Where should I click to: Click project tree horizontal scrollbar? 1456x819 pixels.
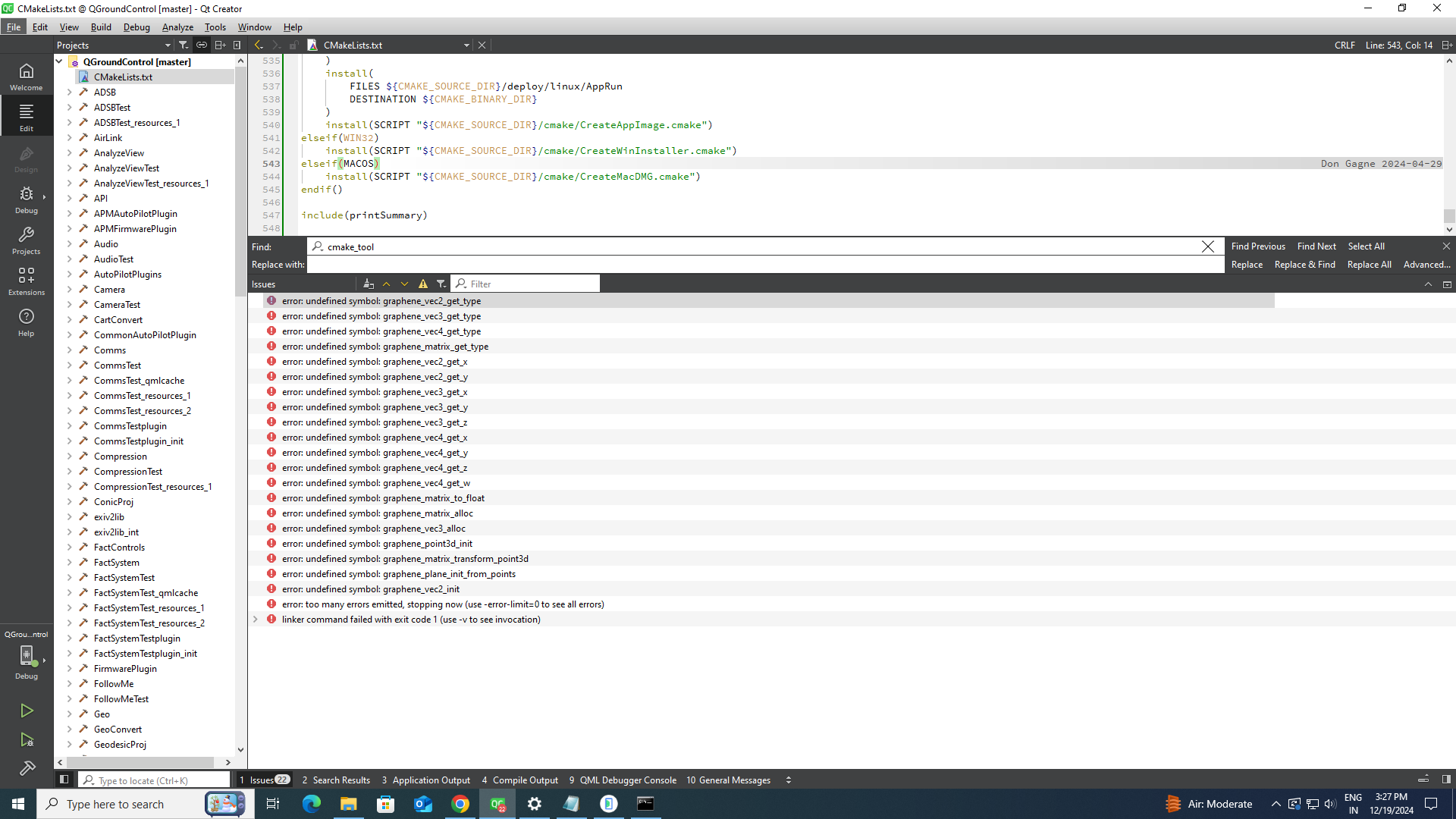pos(140,762)
